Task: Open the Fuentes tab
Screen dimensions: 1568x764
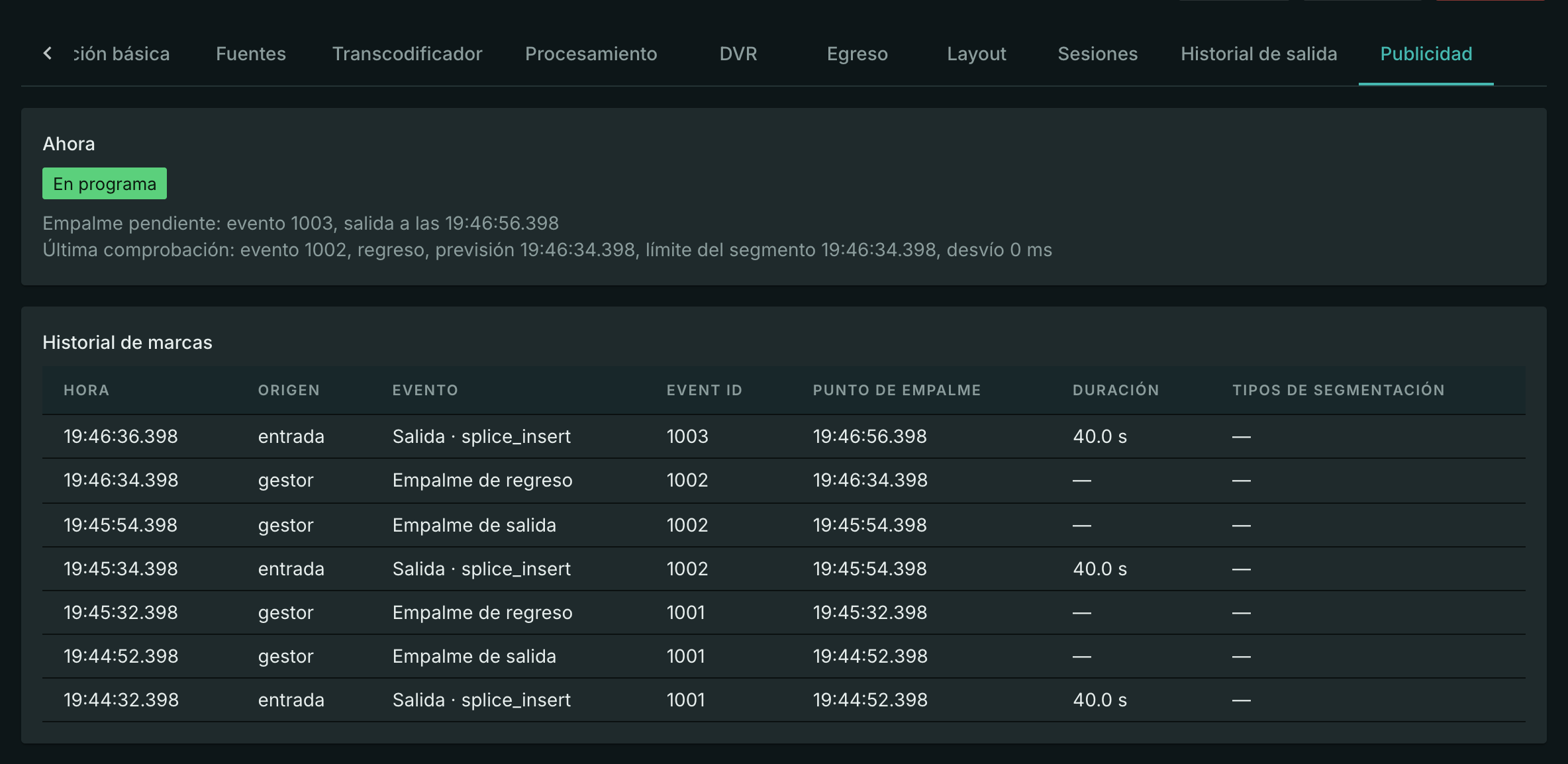Action: tap(251, 54)
